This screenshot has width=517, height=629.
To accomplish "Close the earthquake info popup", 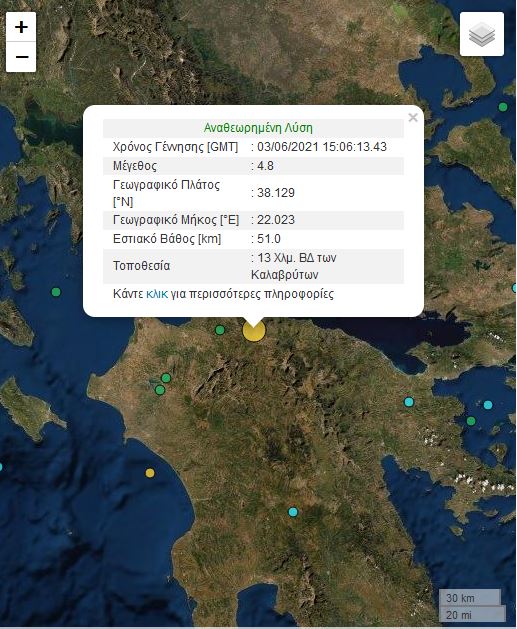I will (x=413, y=118).
